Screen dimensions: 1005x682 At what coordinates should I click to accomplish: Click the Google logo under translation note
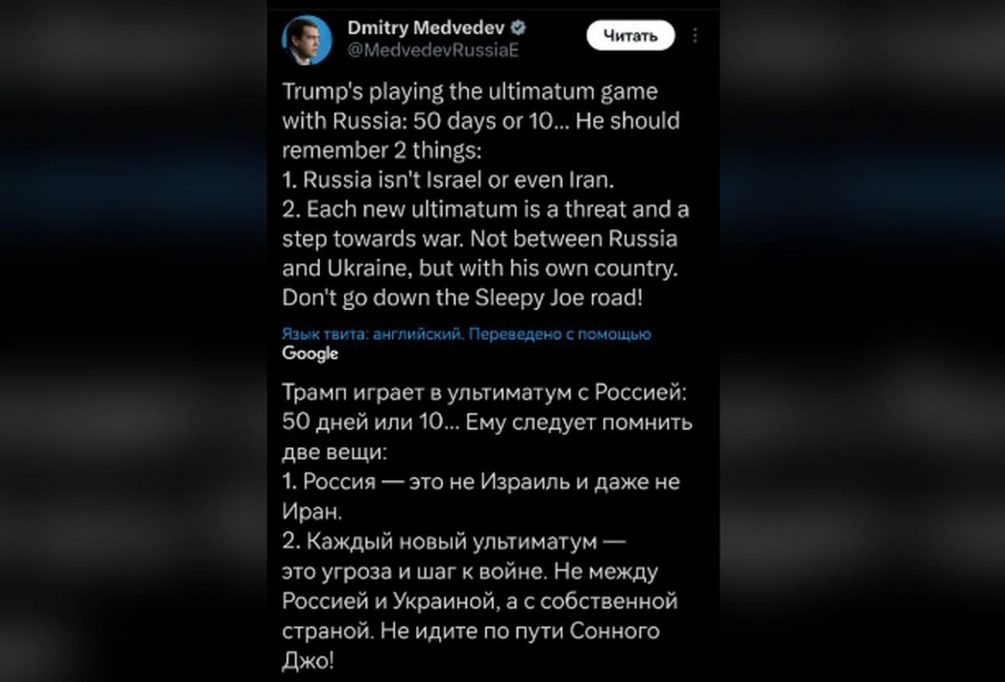click(310, 353)
